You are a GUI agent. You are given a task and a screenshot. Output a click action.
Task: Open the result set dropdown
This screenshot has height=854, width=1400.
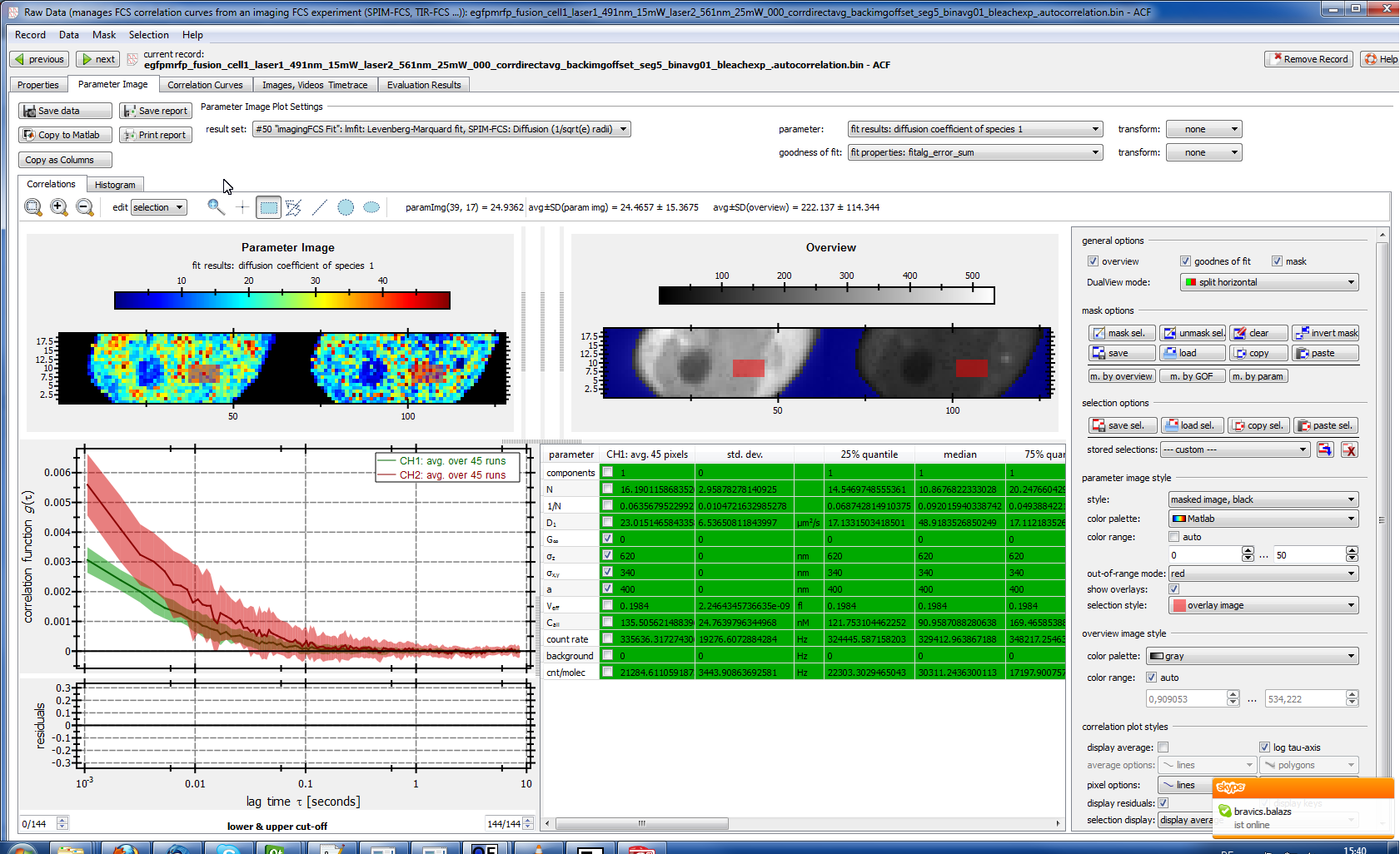tap(441, 129)
